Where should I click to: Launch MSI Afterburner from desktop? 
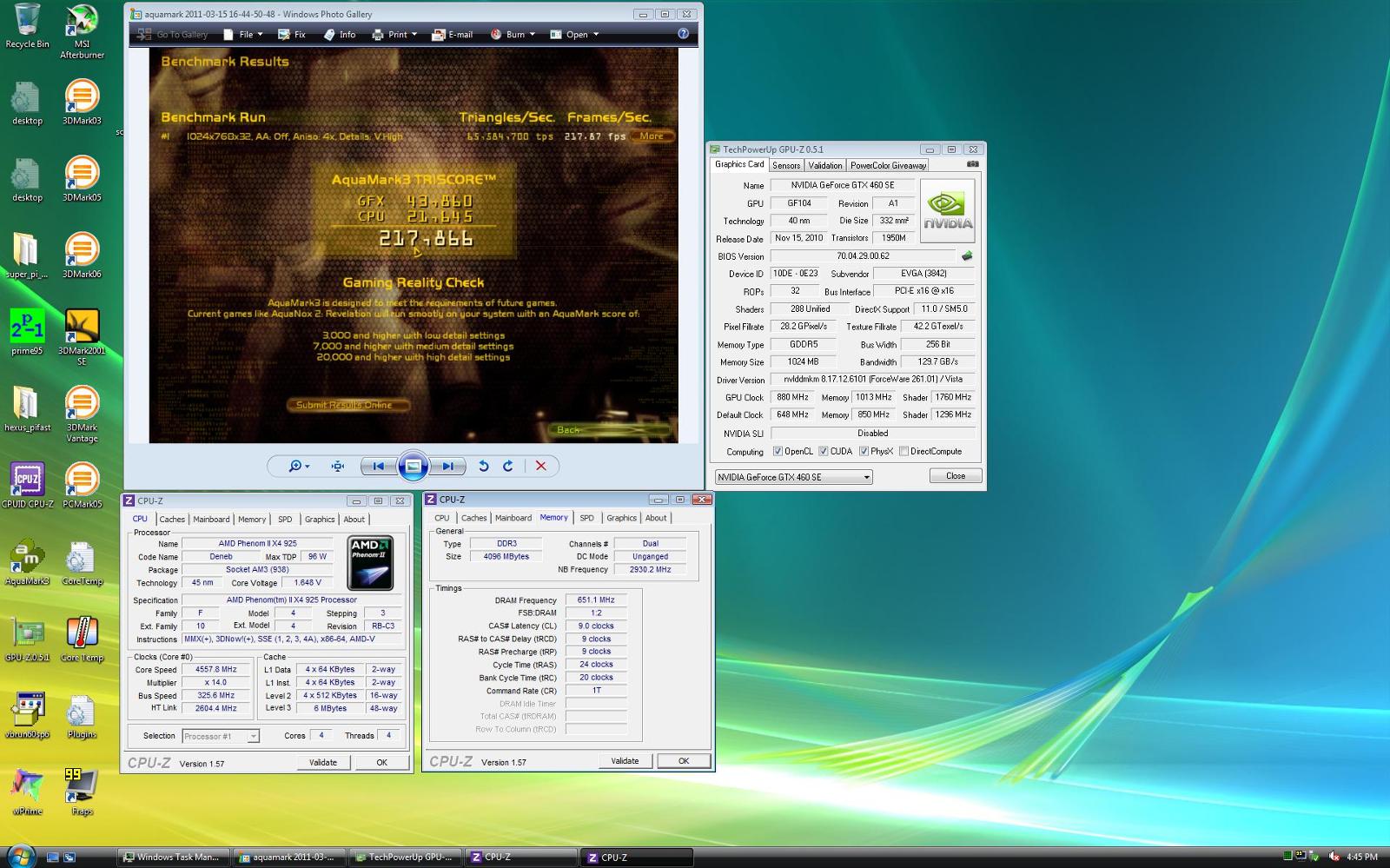click(82, 31)
